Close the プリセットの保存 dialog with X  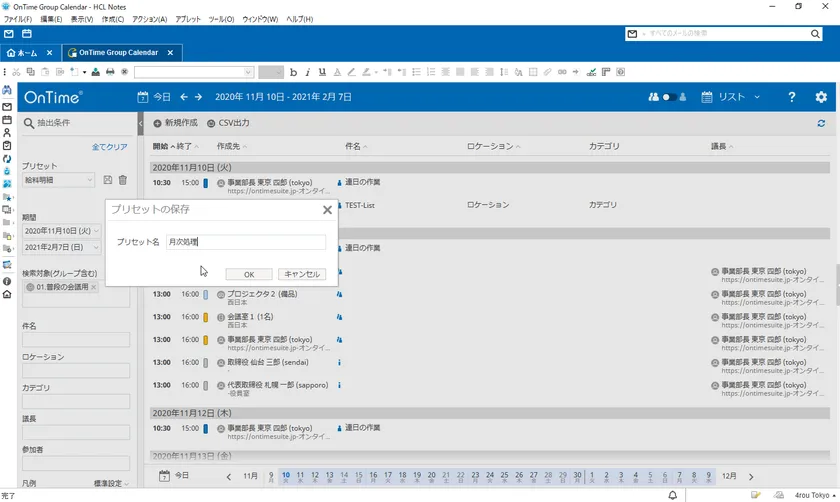327,210
